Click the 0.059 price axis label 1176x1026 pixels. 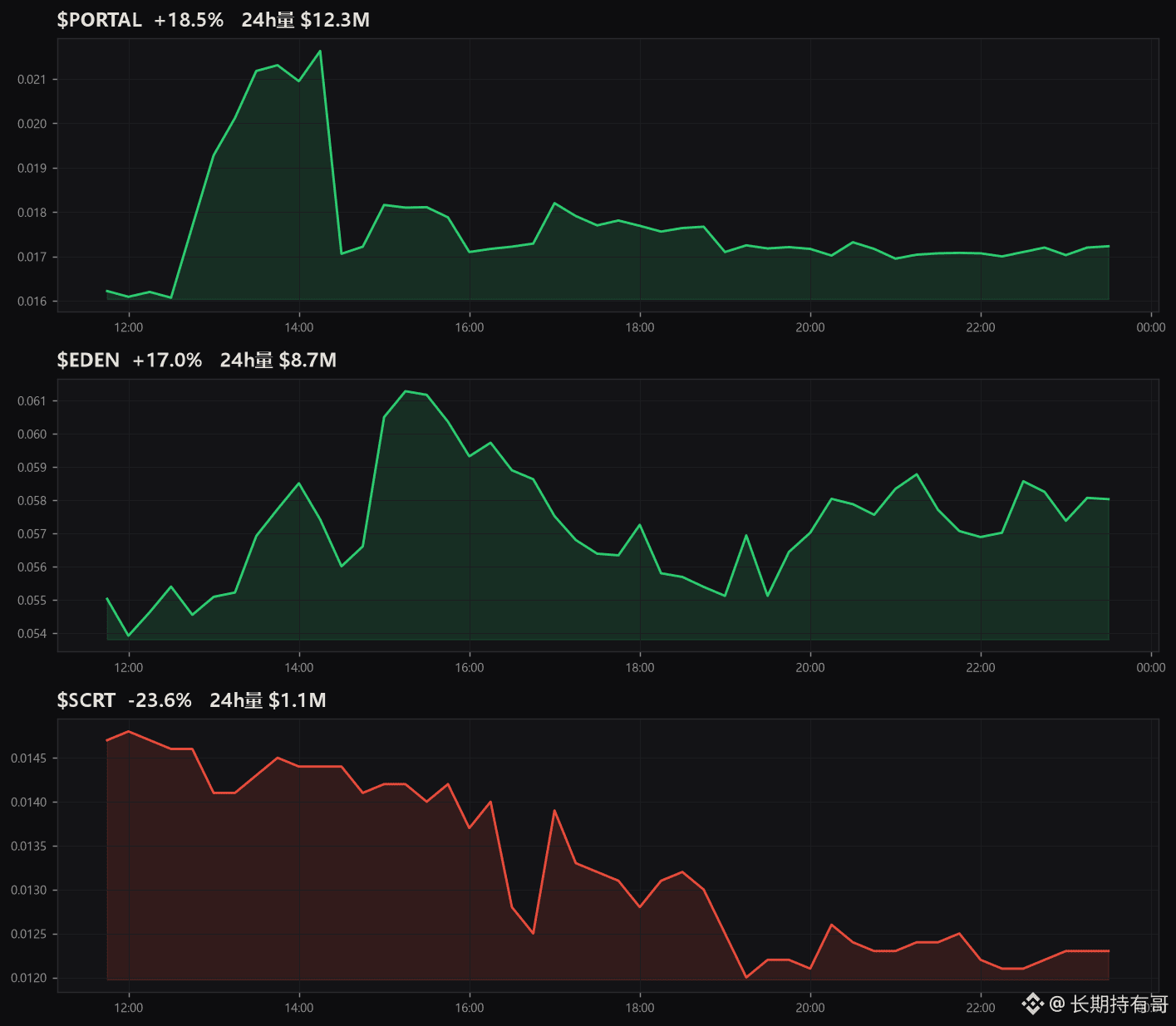32,467
